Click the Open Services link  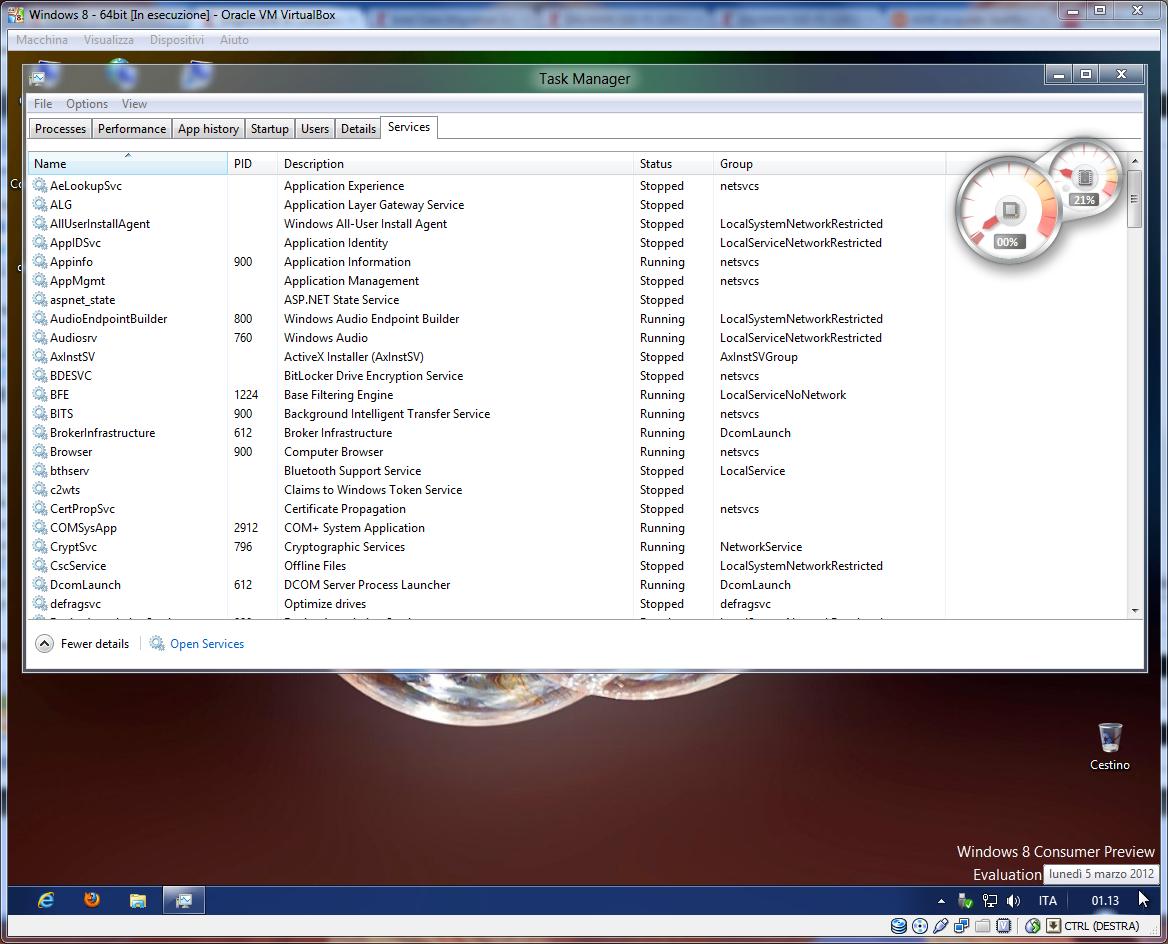[207, 644]
